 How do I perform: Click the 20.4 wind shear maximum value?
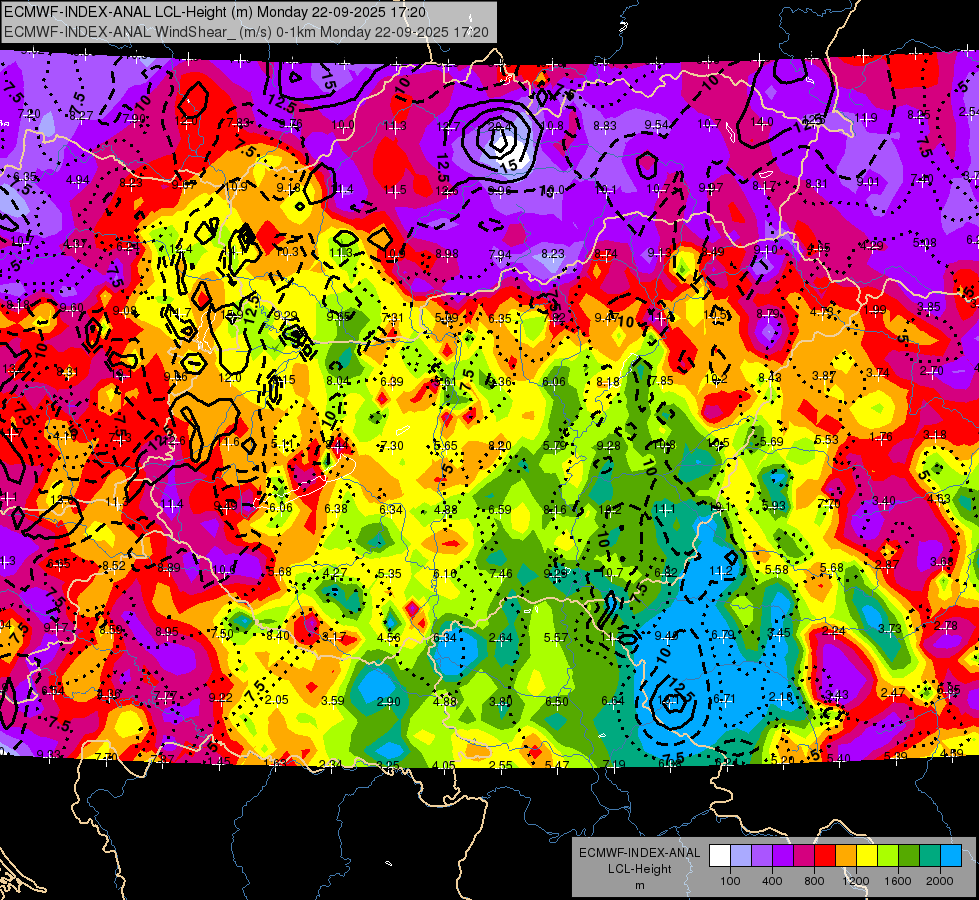499,126
